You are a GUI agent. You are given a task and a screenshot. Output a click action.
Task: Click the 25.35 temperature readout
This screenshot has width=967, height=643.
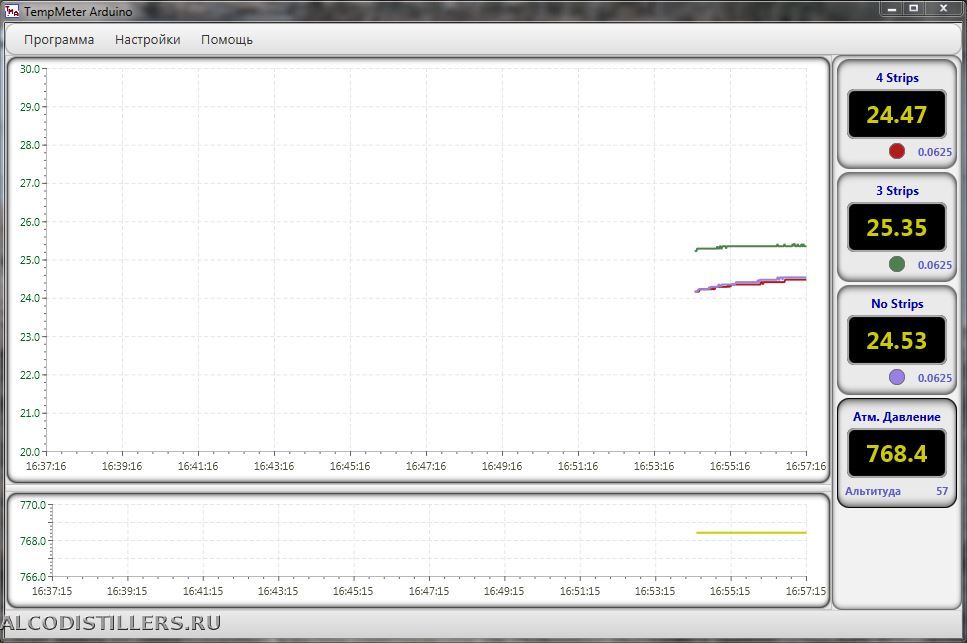click(897, 227)
